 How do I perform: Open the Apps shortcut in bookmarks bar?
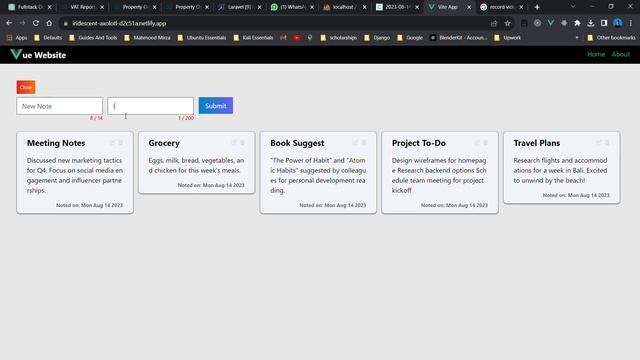tap(17, 38)
